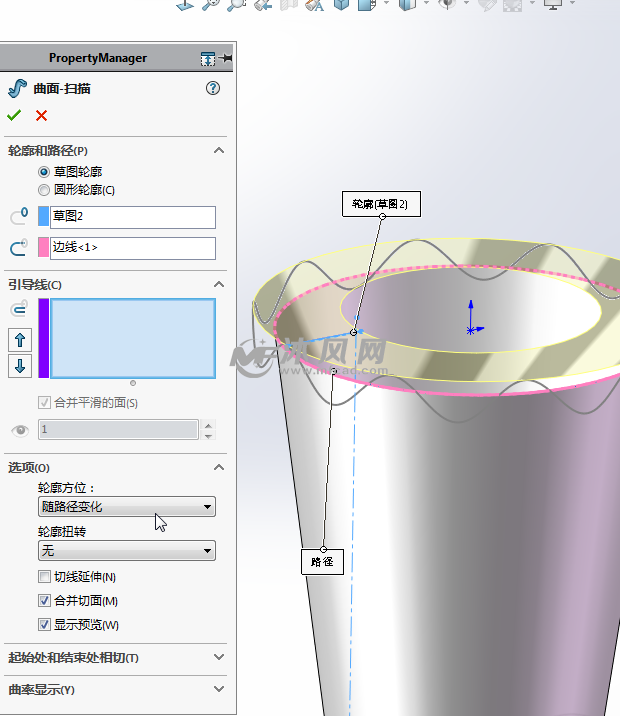Collapse the 引导线(C) guide curves section
This screenshot has height=716, width=620.
[219, 284]
